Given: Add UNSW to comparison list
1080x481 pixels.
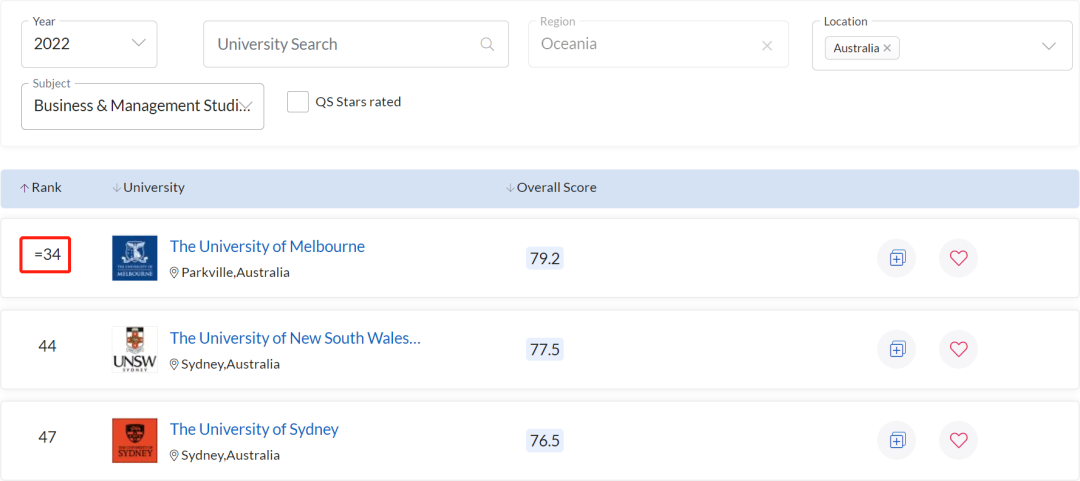Looking at the screenshot, I should click(897, 349).
